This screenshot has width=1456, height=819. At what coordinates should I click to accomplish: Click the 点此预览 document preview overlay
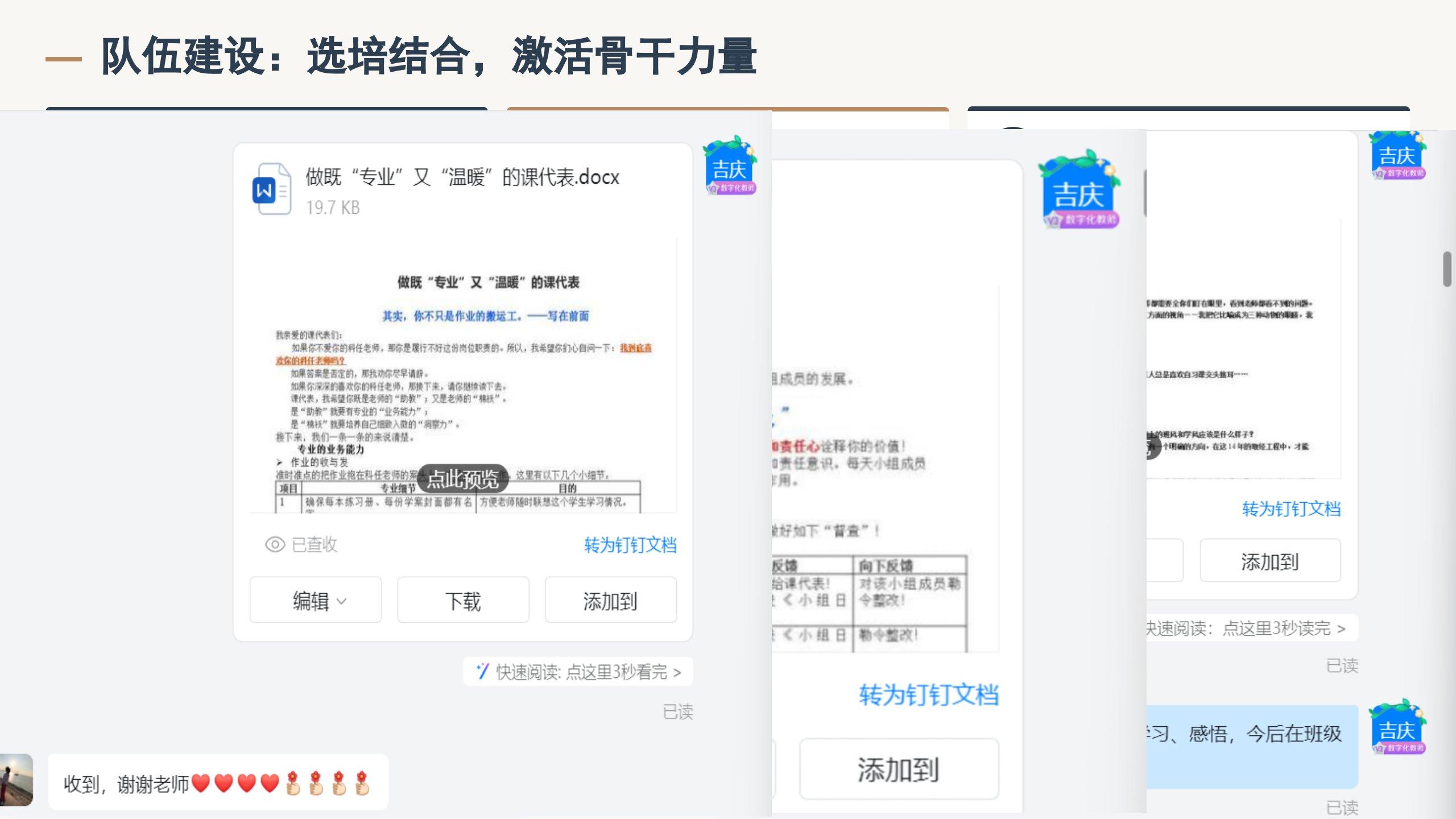462,479
